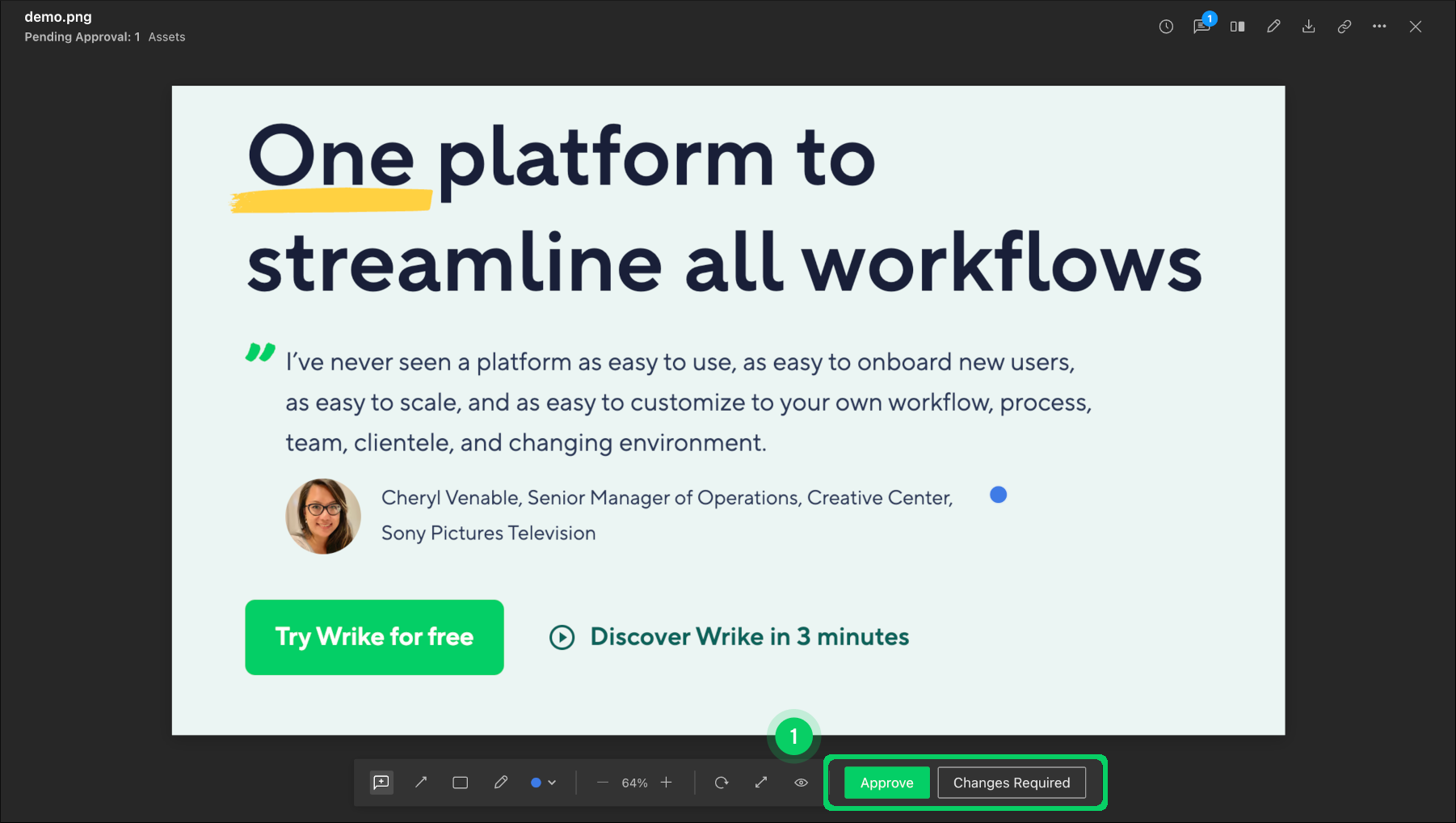The width and height of the screenshot is (1456, 823).
Task: Open the more options ellipsis menu
Action: pyautogui.click(x=1379, y=27)
